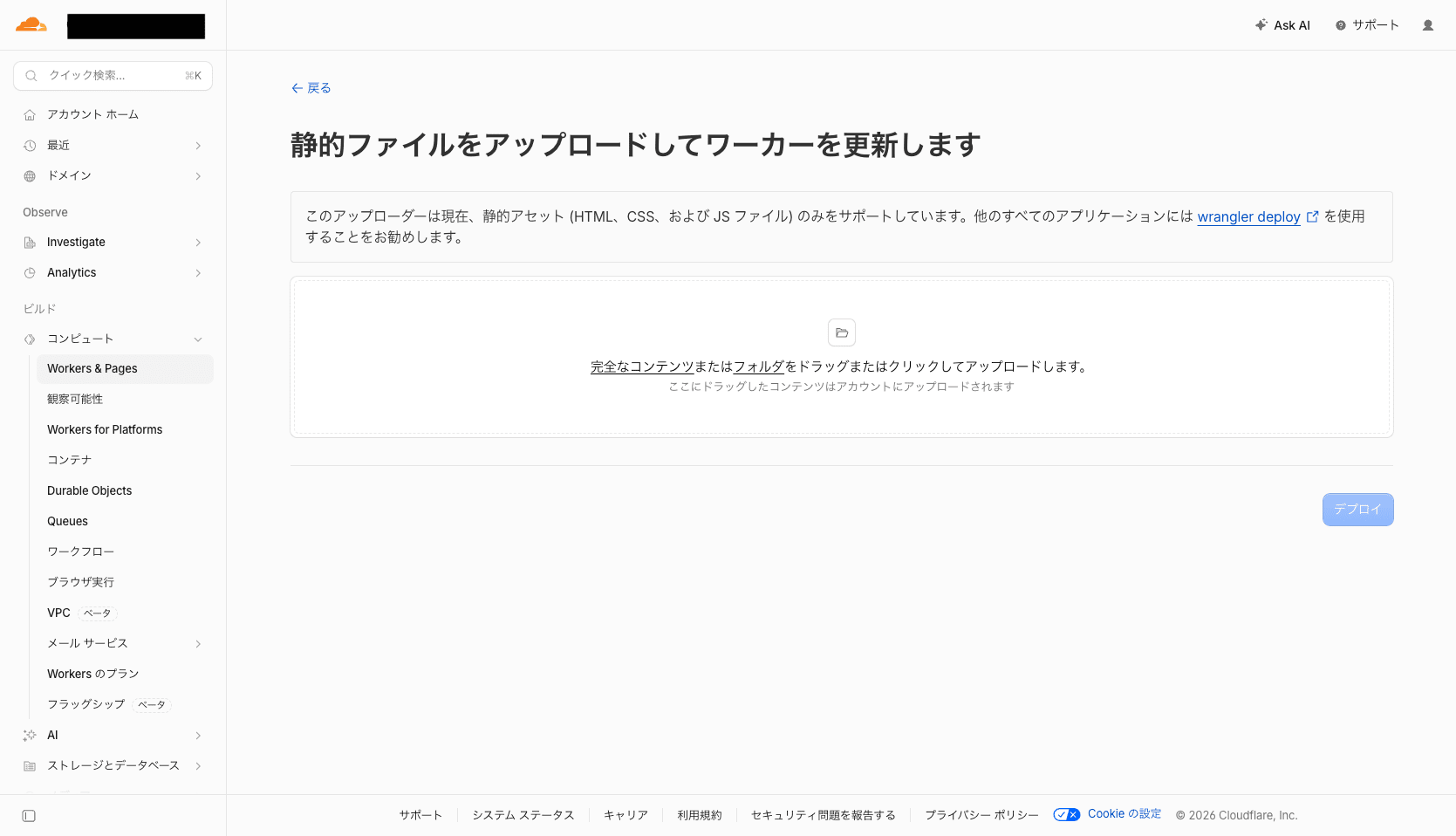Open footer サポート link

[420, 815]
